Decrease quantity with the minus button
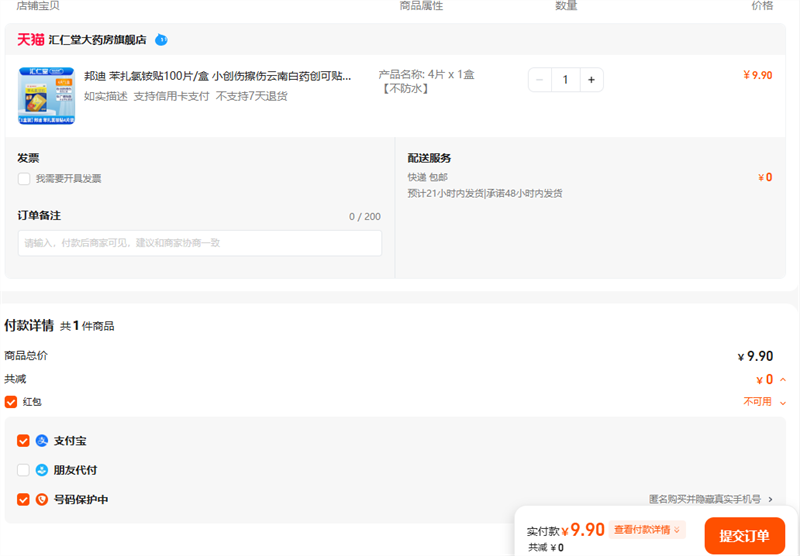Viewport: 800px width, 556px height. pos(540,79)
